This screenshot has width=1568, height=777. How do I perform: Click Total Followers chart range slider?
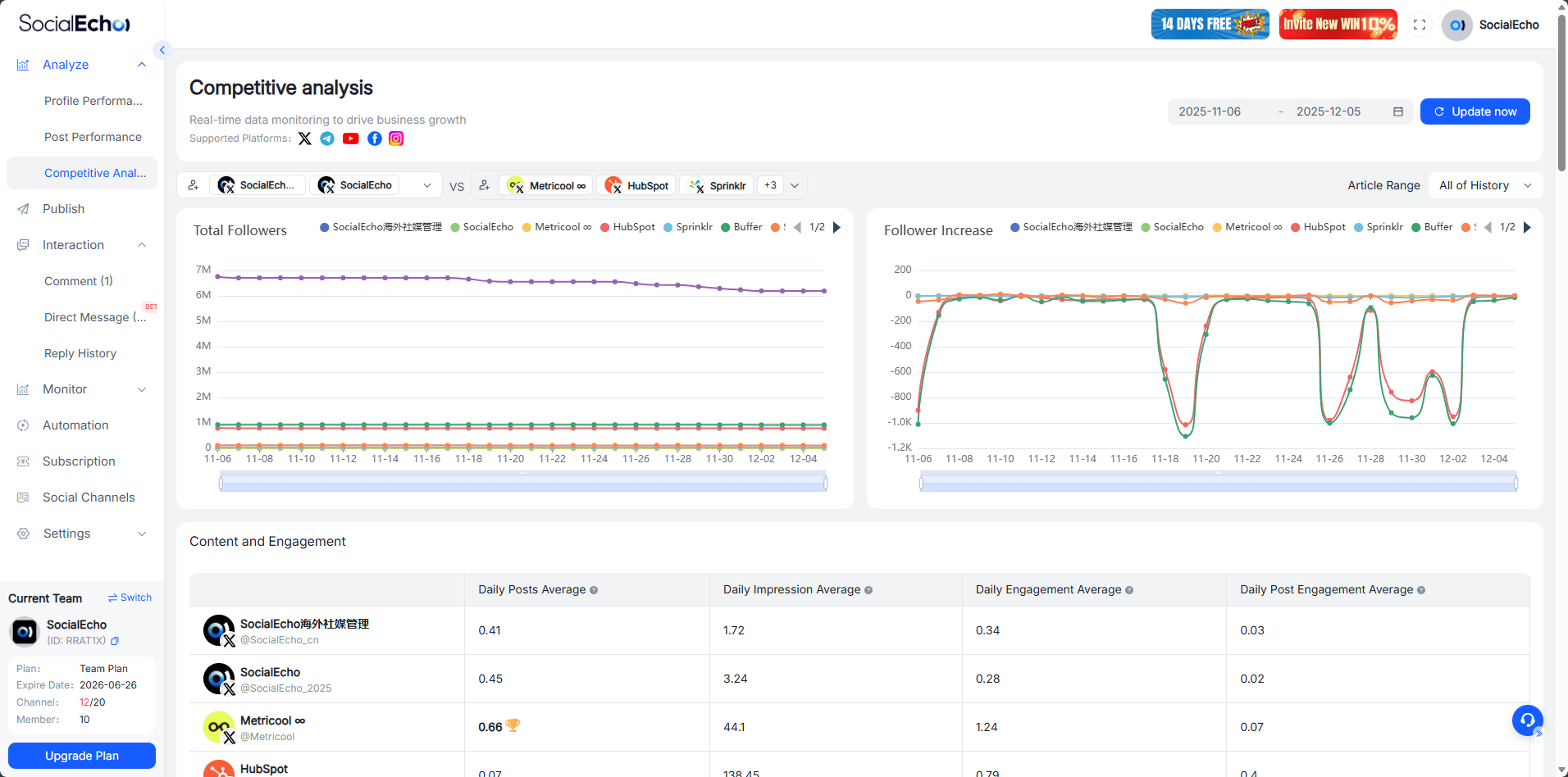click(523, 484)
